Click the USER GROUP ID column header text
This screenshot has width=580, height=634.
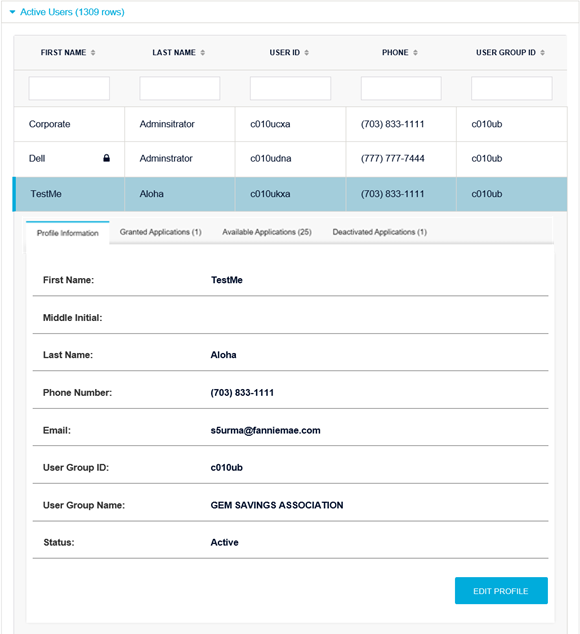coord(506,53)
